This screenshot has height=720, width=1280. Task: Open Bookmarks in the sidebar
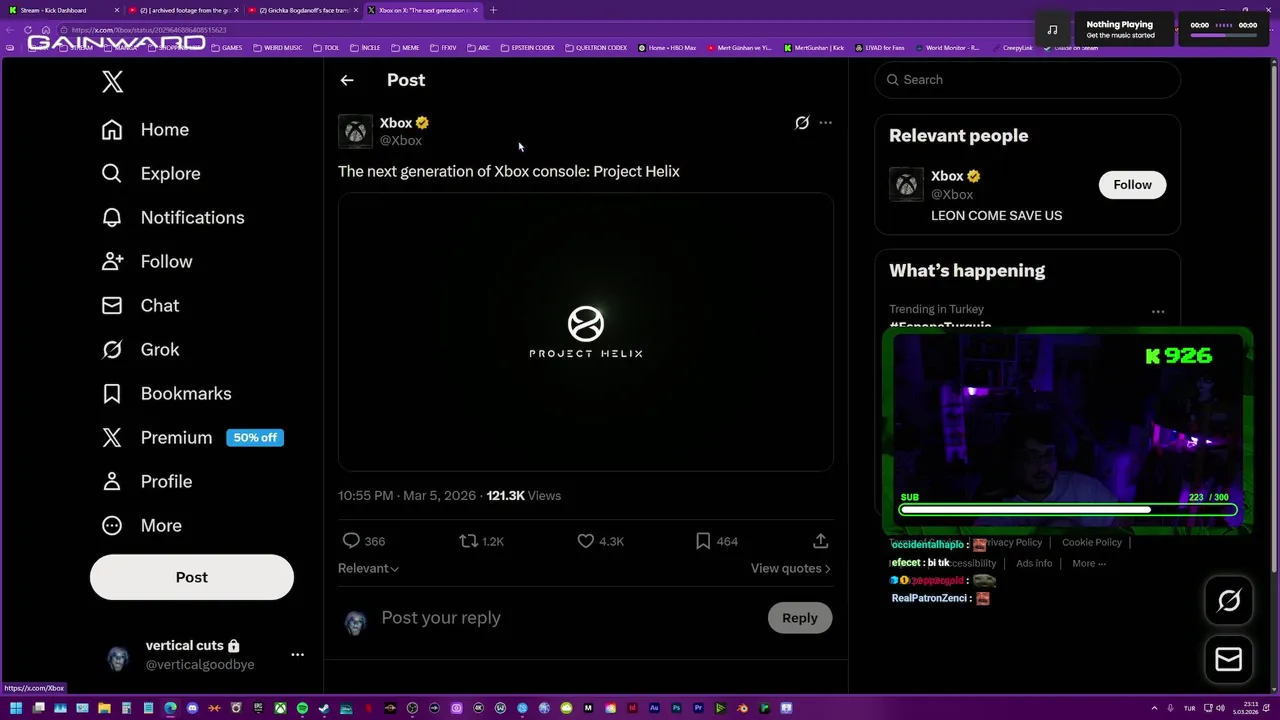click(x=167, y=394)
